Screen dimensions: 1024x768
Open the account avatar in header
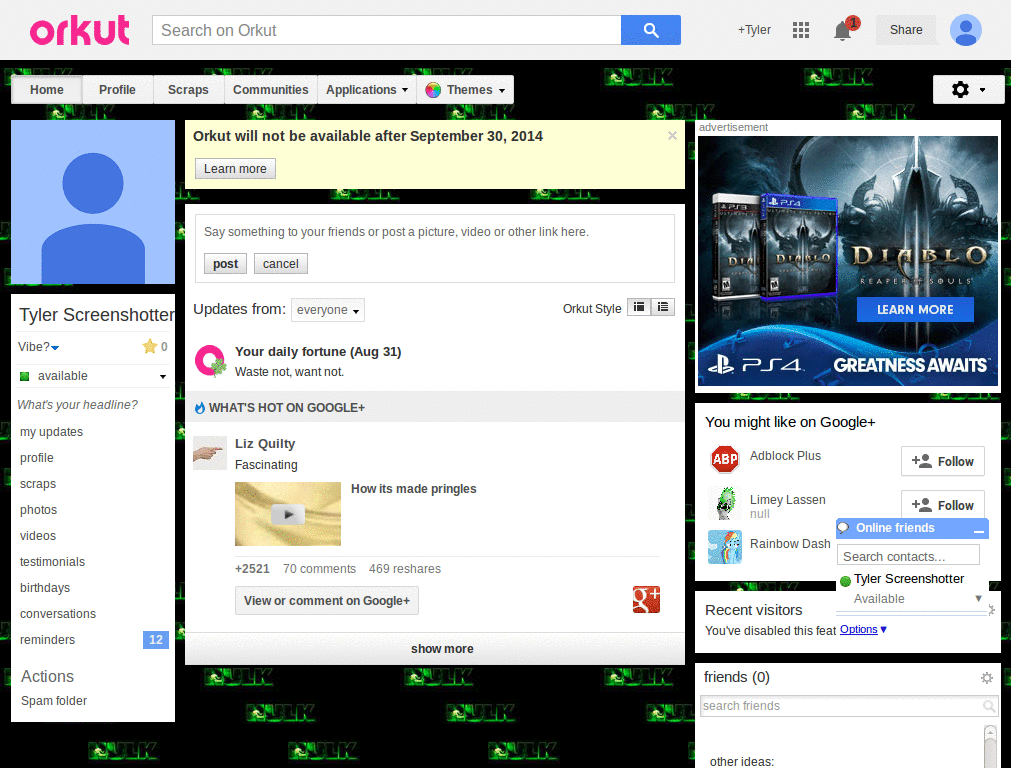point(965,30)
